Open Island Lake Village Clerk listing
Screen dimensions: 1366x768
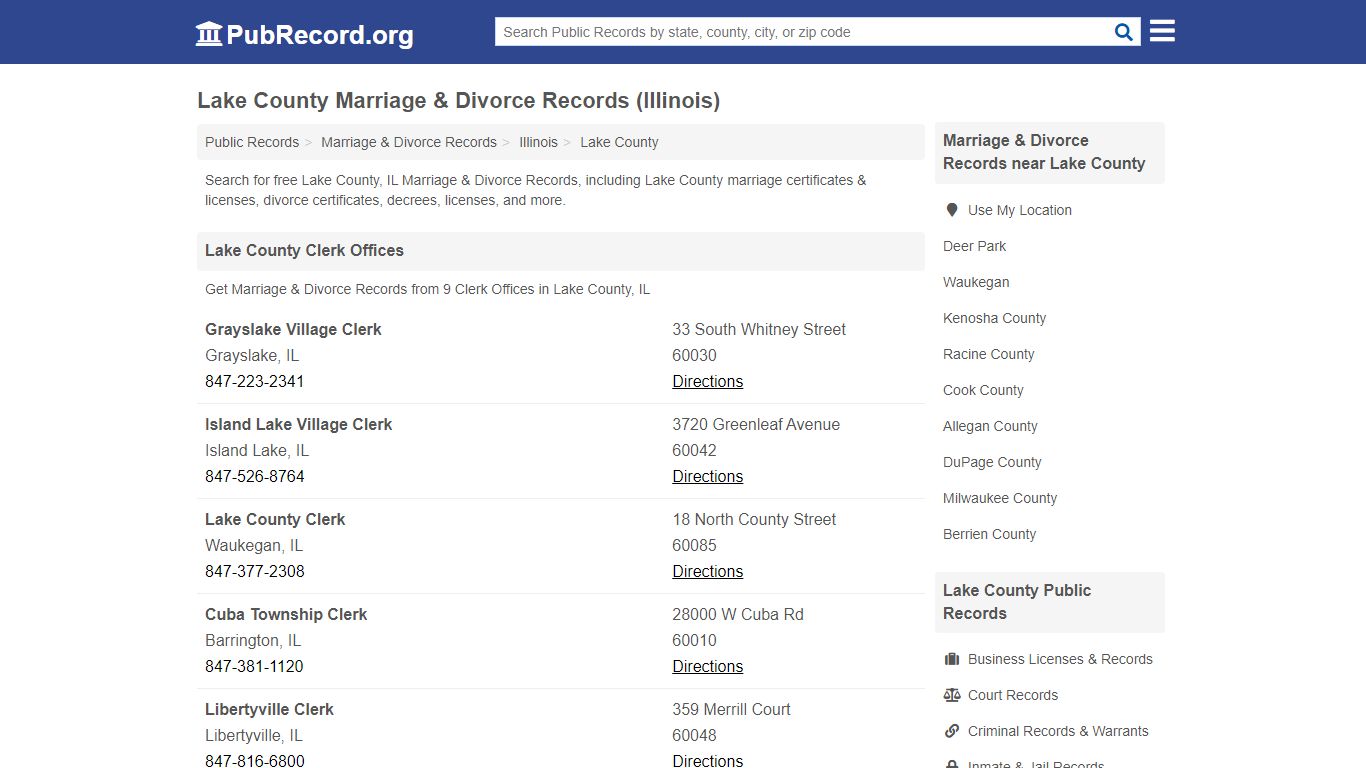298,424
